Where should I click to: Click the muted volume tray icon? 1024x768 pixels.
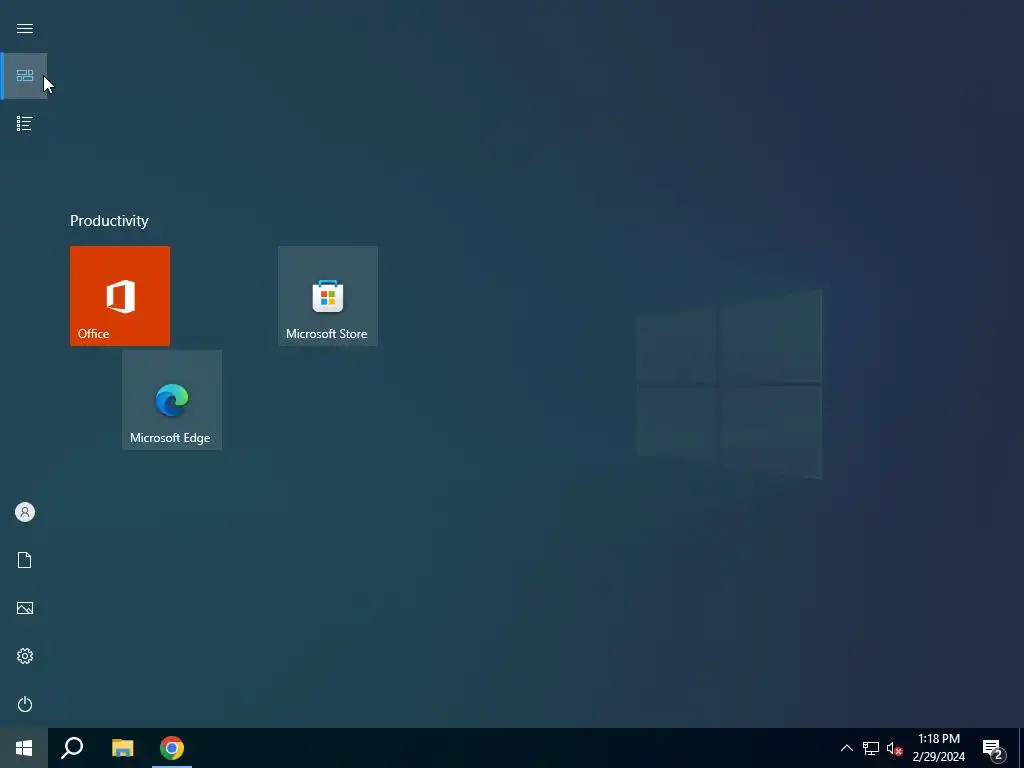click(893, 748)
